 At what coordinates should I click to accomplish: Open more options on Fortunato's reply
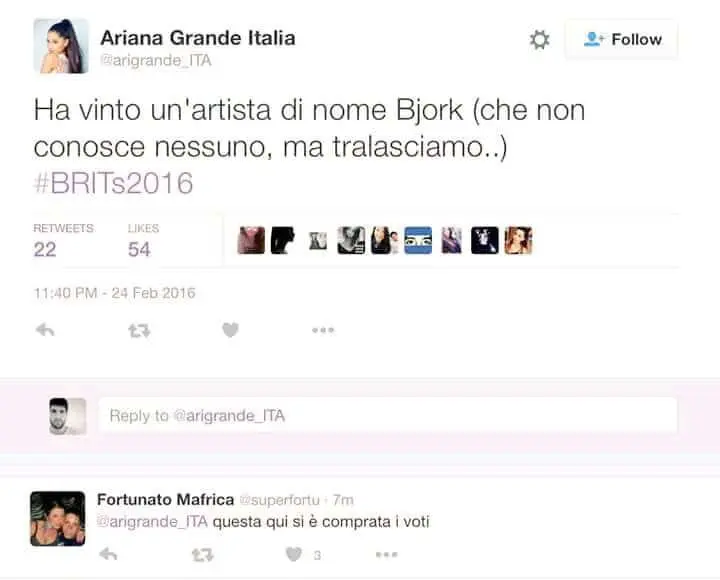386,555
